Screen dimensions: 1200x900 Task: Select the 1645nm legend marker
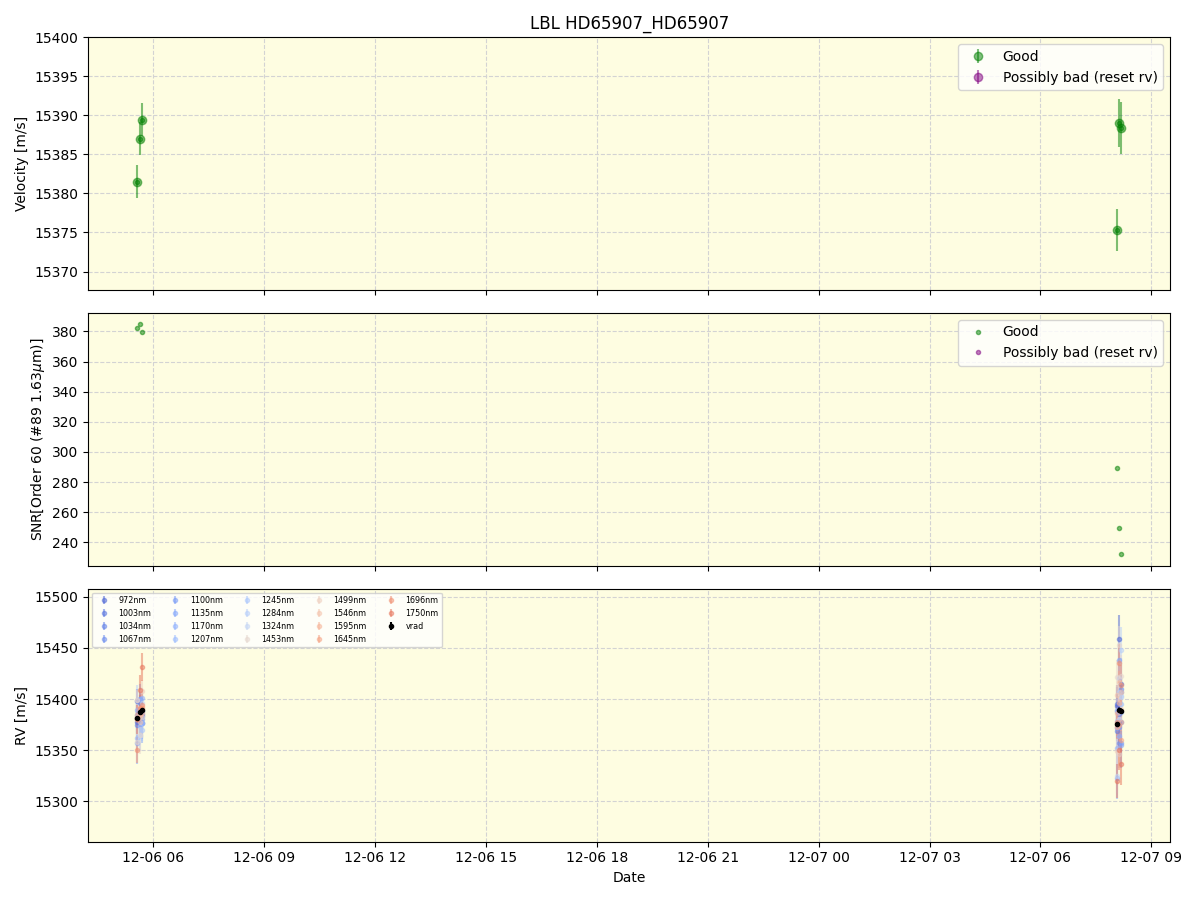(x=319, y=639)
